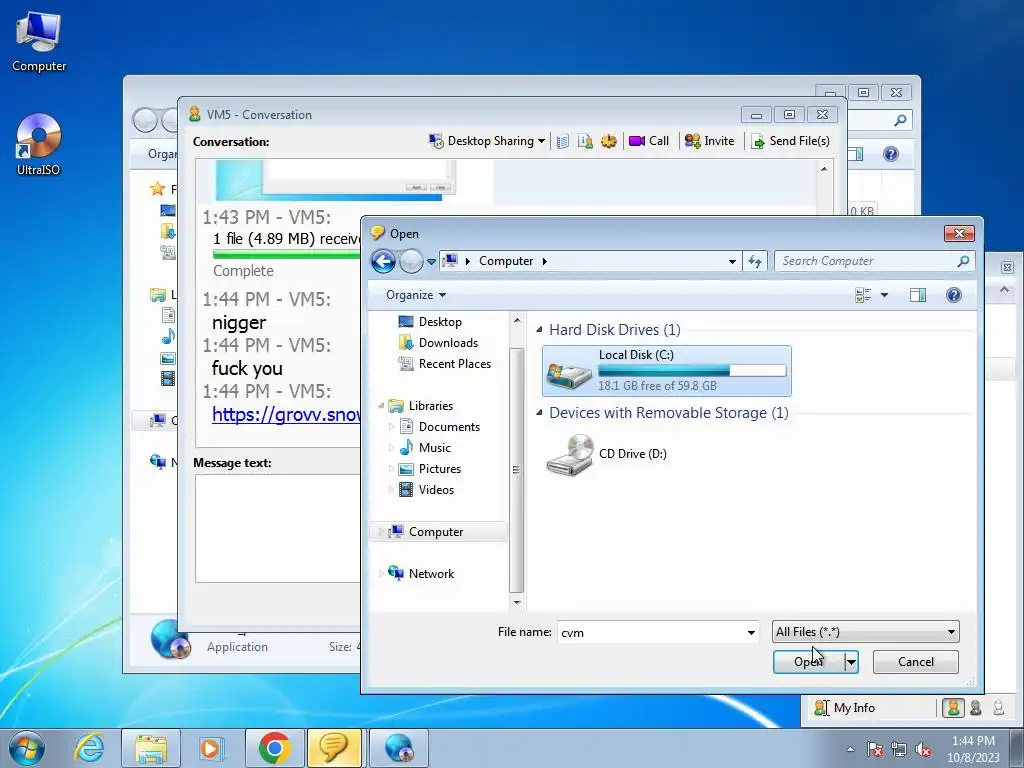Select Downloads in the navigation pane
1024x768 pixels.
(438, 343)
